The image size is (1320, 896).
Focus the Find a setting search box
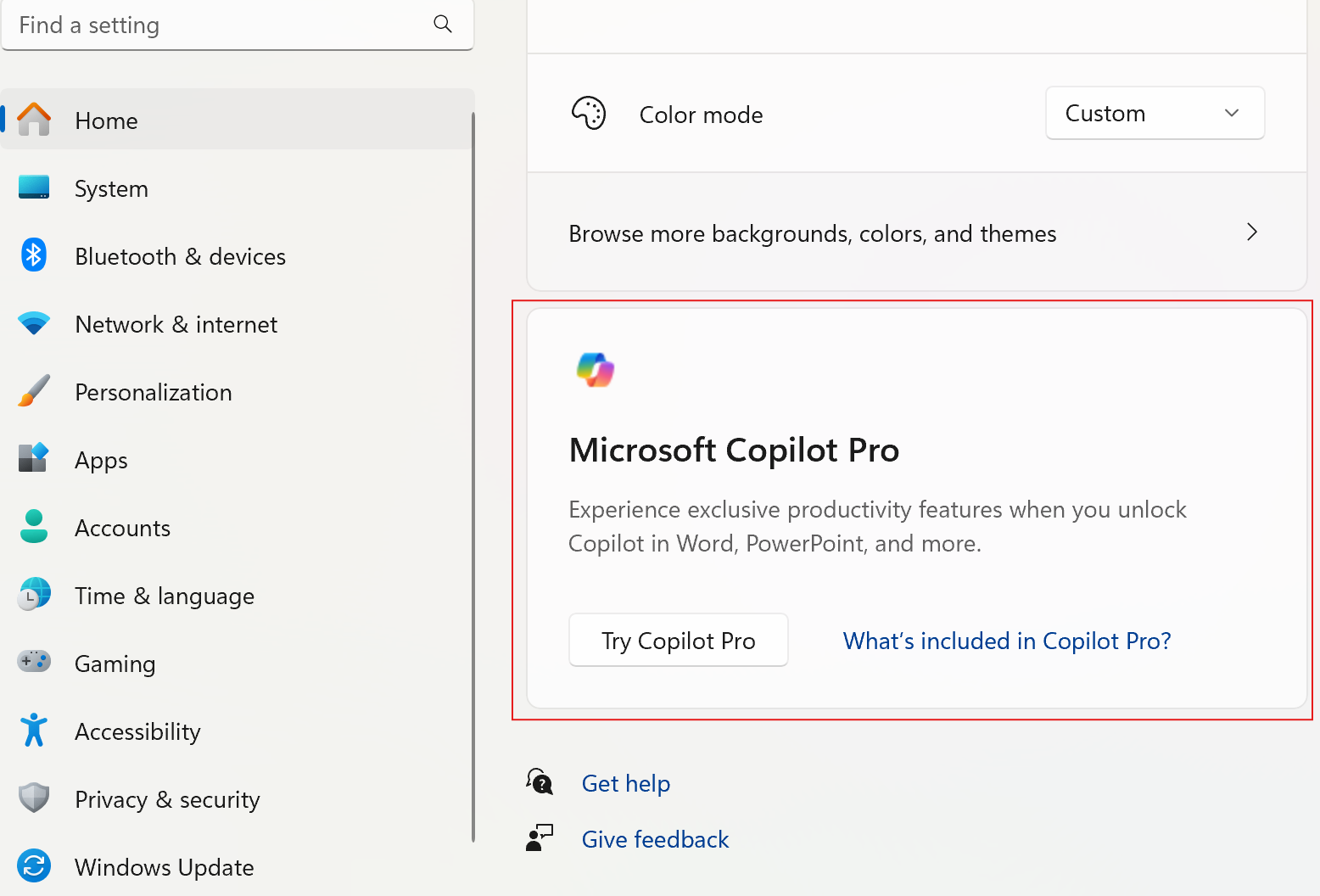238,25
